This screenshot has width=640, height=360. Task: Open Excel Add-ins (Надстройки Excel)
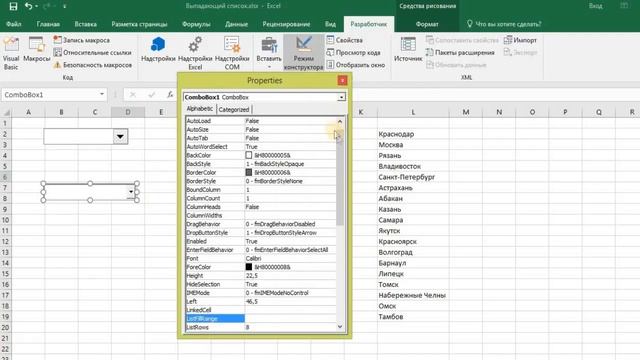(195, 53)
